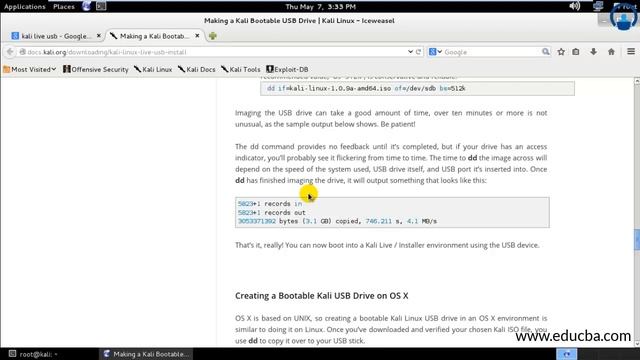Go to the home page icon
Viewport: 640px width, 360px height.
[x=611, y=52]
